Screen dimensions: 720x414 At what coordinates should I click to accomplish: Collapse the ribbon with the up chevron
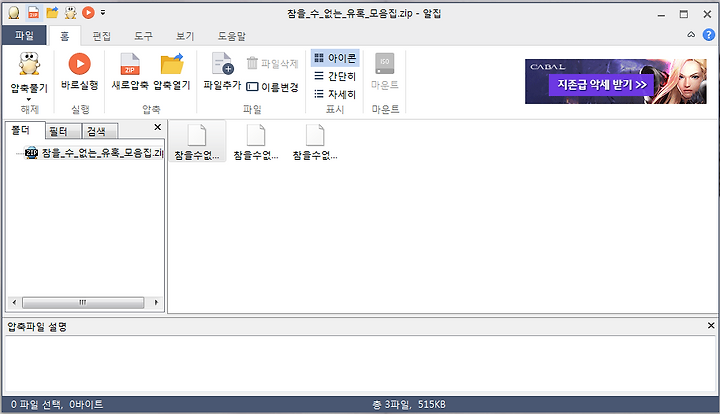691,35
